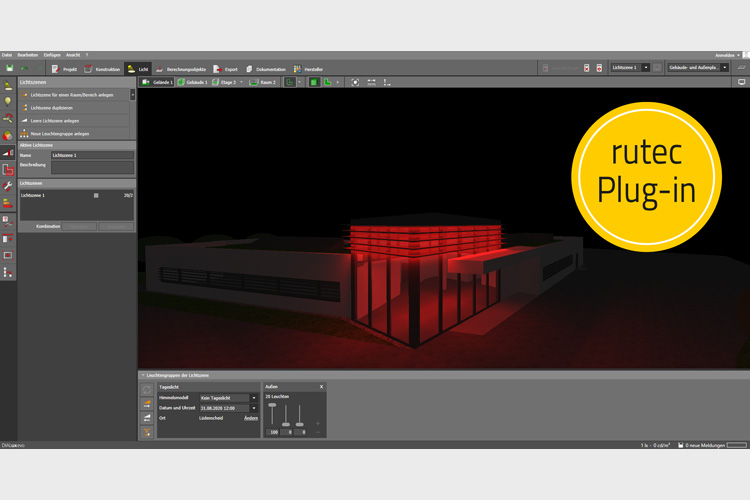The image size is (750, 500).
Task: Open the dropdown beside the floor plan view
Action: (299, 82)
